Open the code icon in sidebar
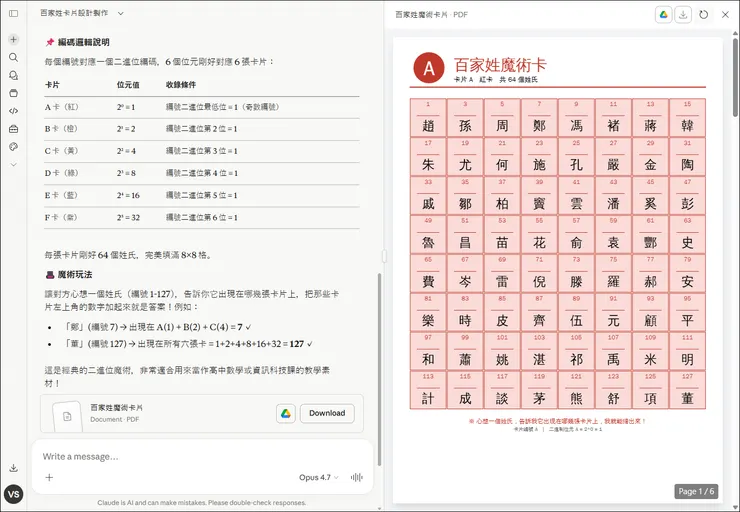Image resolution: width=740 pixels, height=512 pixels. 14,111
